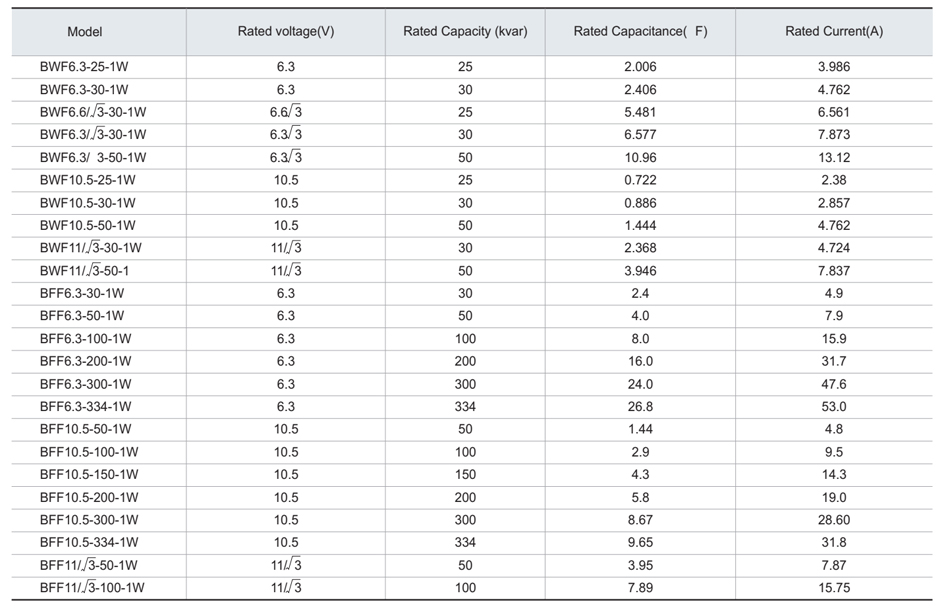The width and height of the screenshot is (942, 615).
Task: Click model cell BWF11/√3-50-1
Action: pos(84,270)
